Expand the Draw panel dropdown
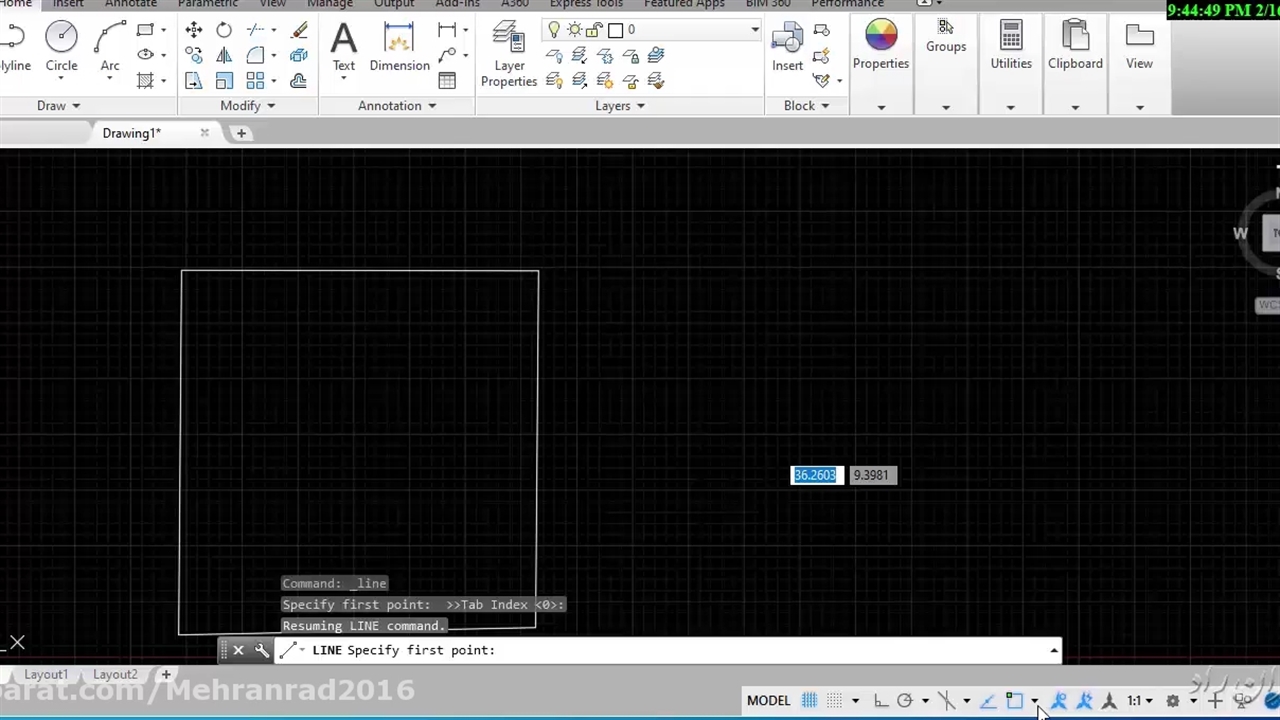The height and width of the screenshot is (720, 1280). tap(58, 106)
